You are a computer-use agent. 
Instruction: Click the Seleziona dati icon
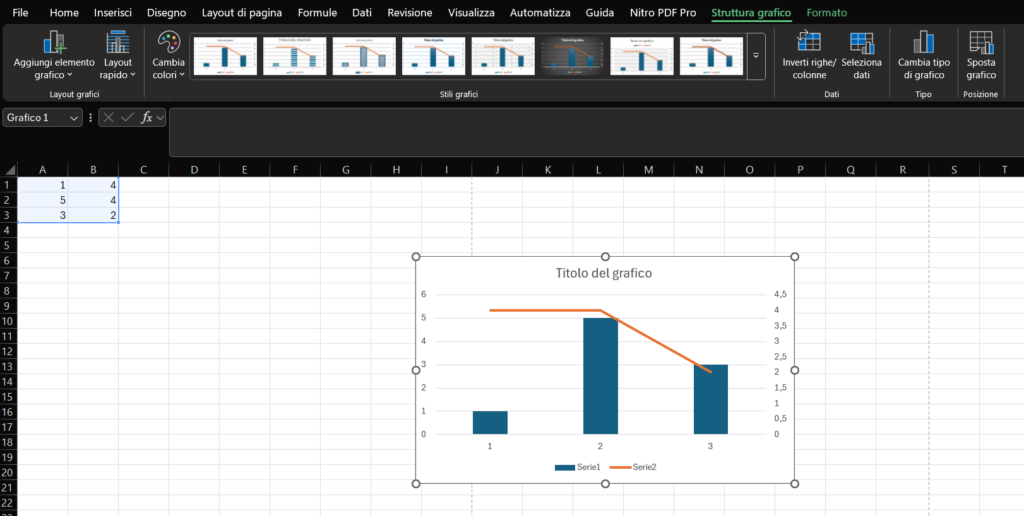(x=861, y=42)
